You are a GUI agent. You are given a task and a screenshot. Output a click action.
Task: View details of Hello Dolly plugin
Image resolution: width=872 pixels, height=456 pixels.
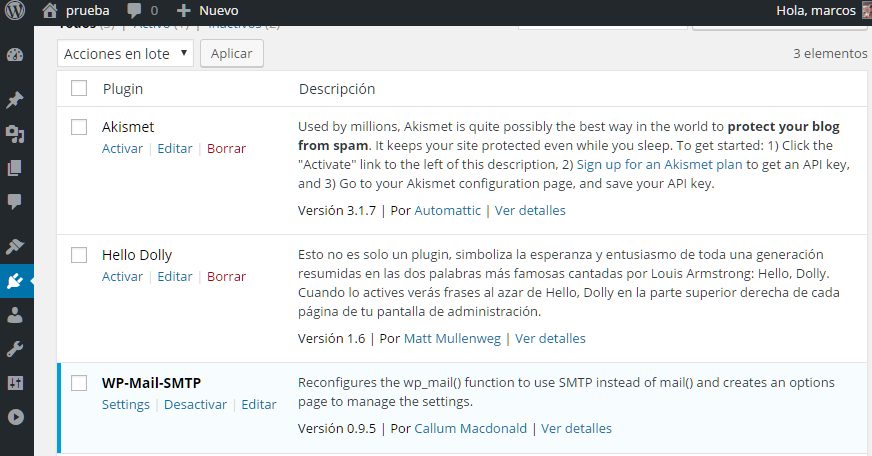pos(550,338)
